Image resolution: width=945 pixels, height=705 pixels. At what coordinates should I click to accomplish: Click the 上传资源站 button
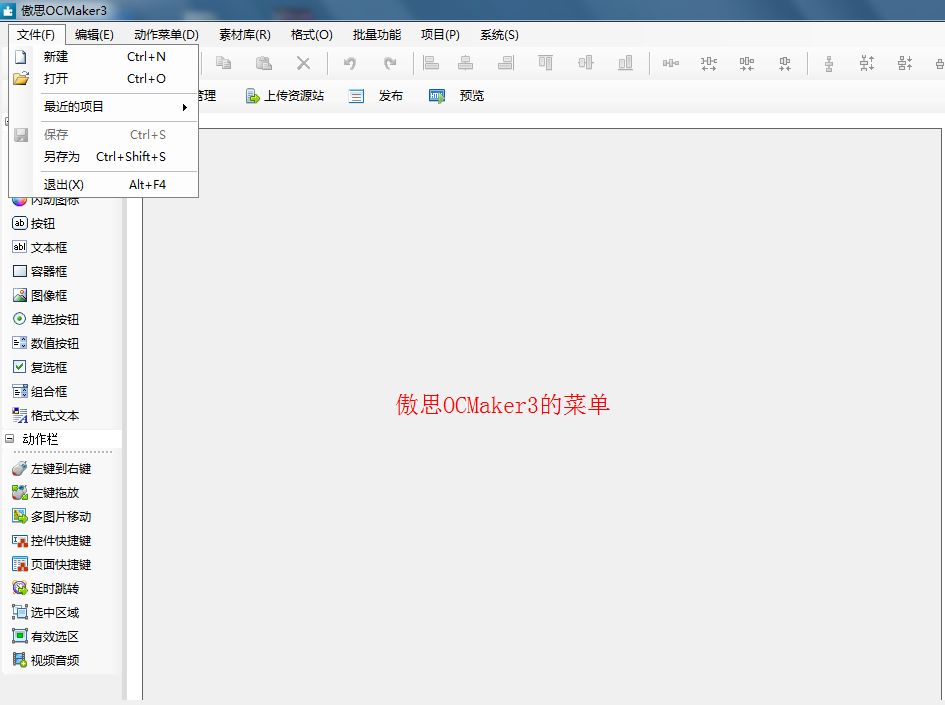point(284,96)
